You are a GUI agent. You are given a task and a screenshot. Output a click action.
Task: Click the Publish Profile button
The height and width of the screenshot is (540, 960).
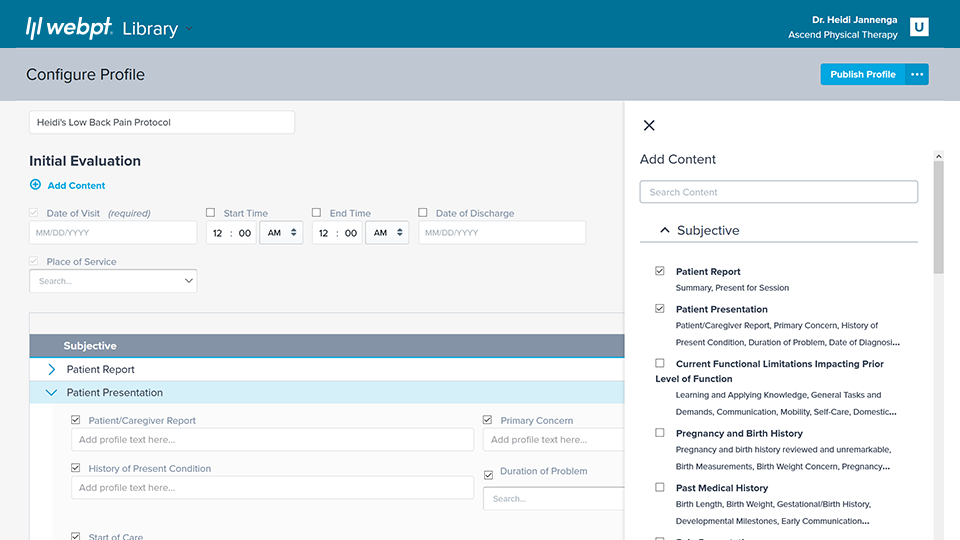point(862,74)
